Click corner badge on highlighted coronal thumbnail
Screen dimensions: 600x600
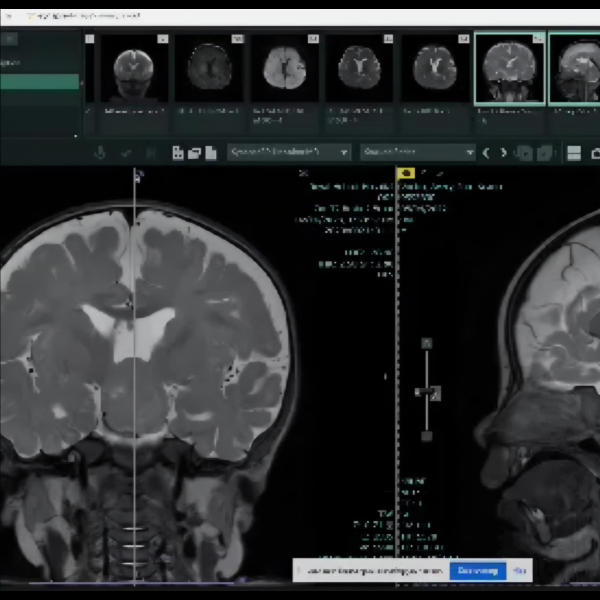pos(539,38)
